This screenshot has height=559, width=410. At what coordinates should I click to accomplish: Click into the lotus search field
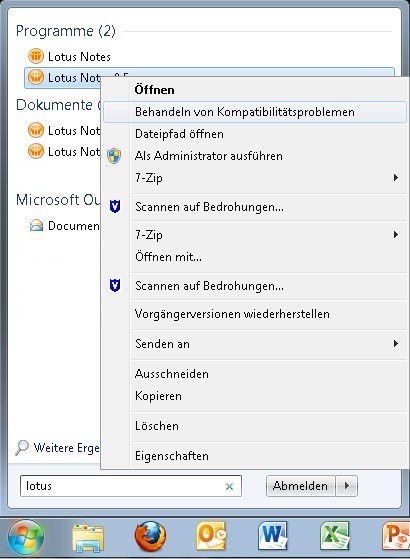point(121,486)
